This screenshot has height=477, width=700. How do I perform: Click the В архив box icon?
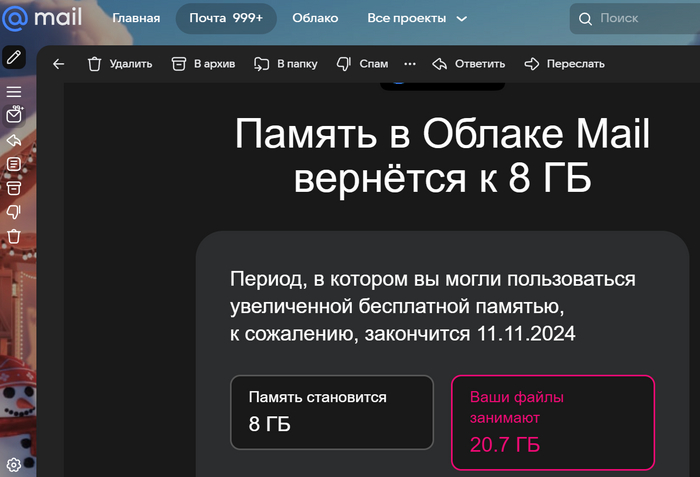tap(179, 64)
